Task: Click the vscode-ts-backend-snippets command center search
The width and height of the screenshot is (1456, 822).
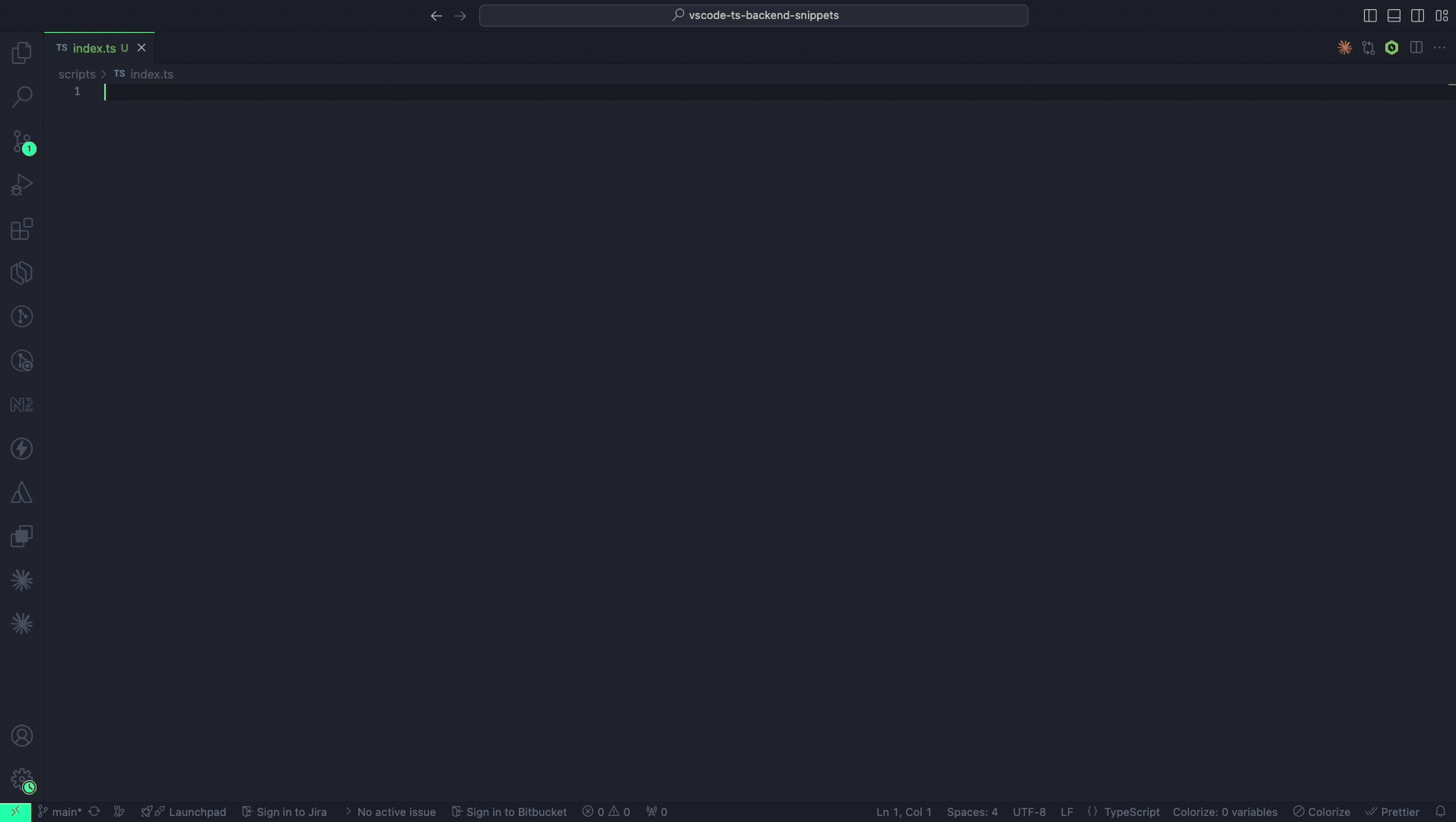Action: click(754, 15)
